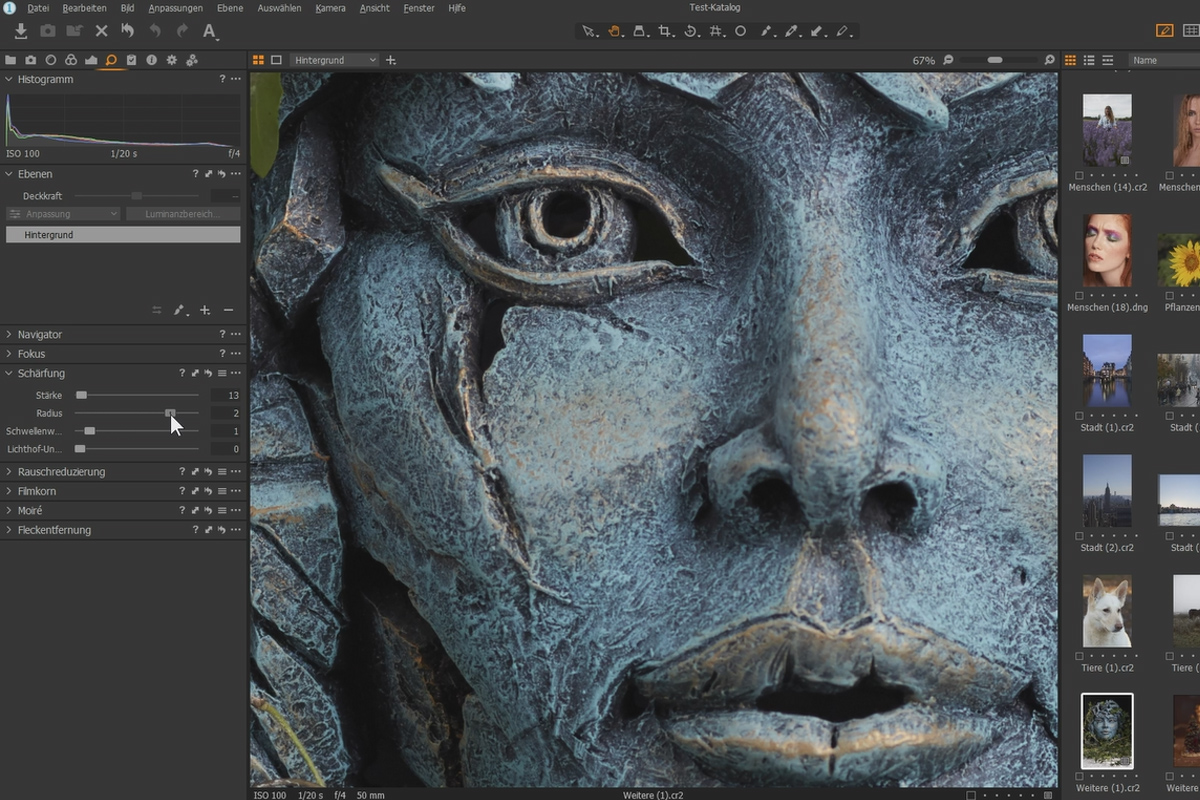This screenshot has width=1200, height=800.
Task: Click the Undo arrow icon
Action: 154,31
